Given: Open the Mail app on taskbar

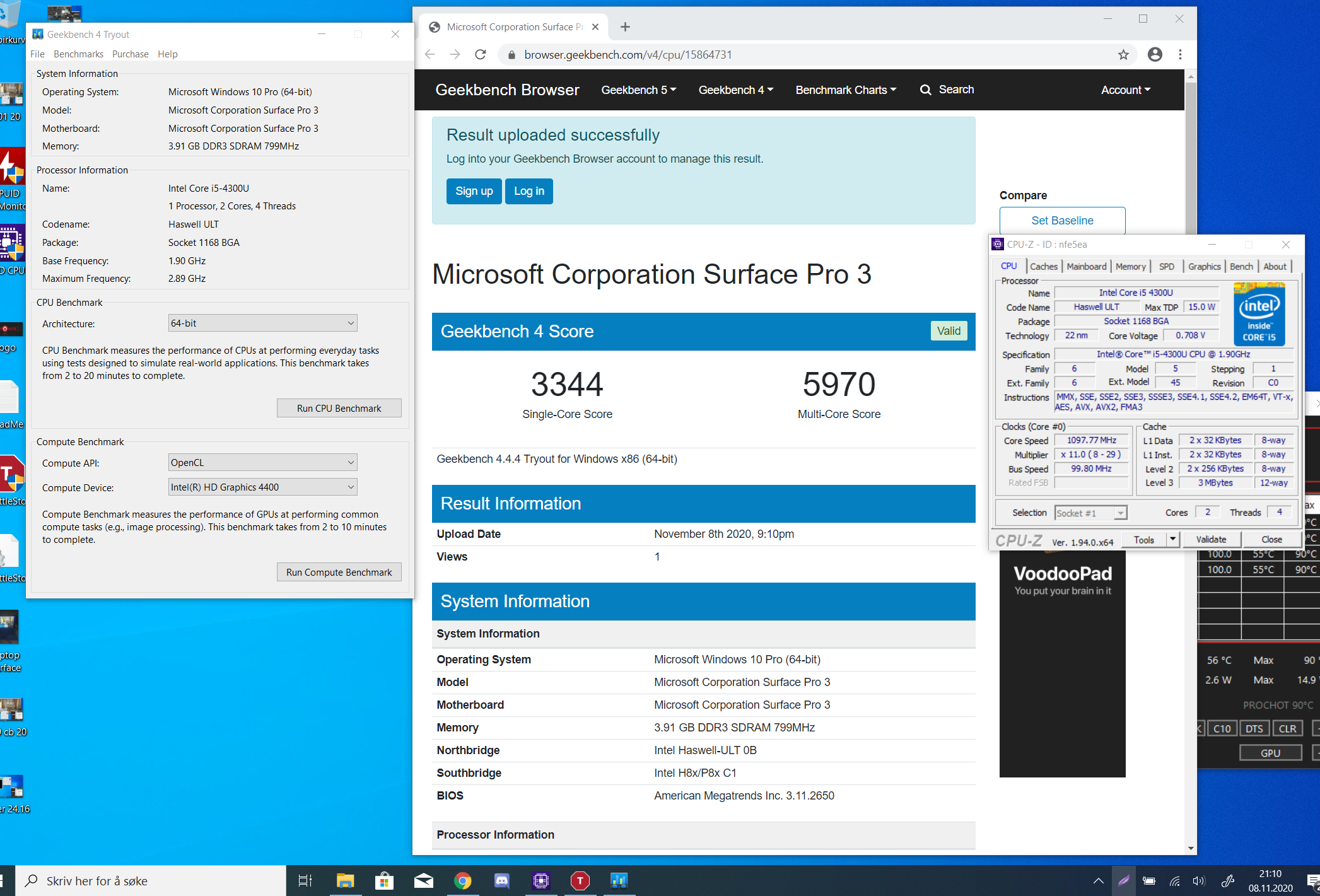Looking at the screenshot, I should 423,881.
